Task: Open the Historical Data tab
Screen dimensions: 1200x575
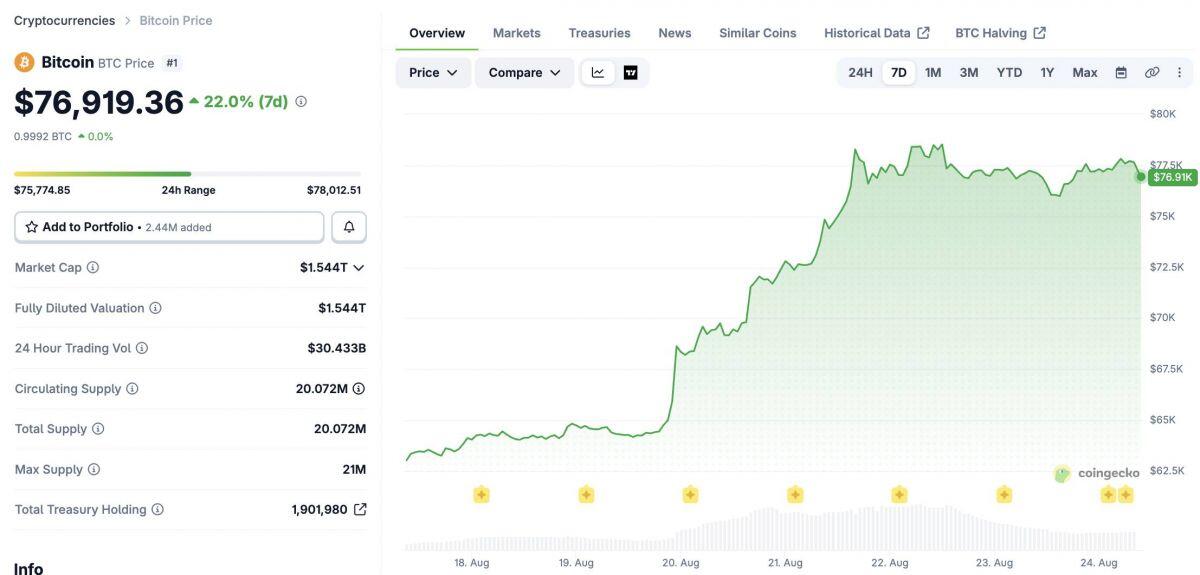Action: 877,33
